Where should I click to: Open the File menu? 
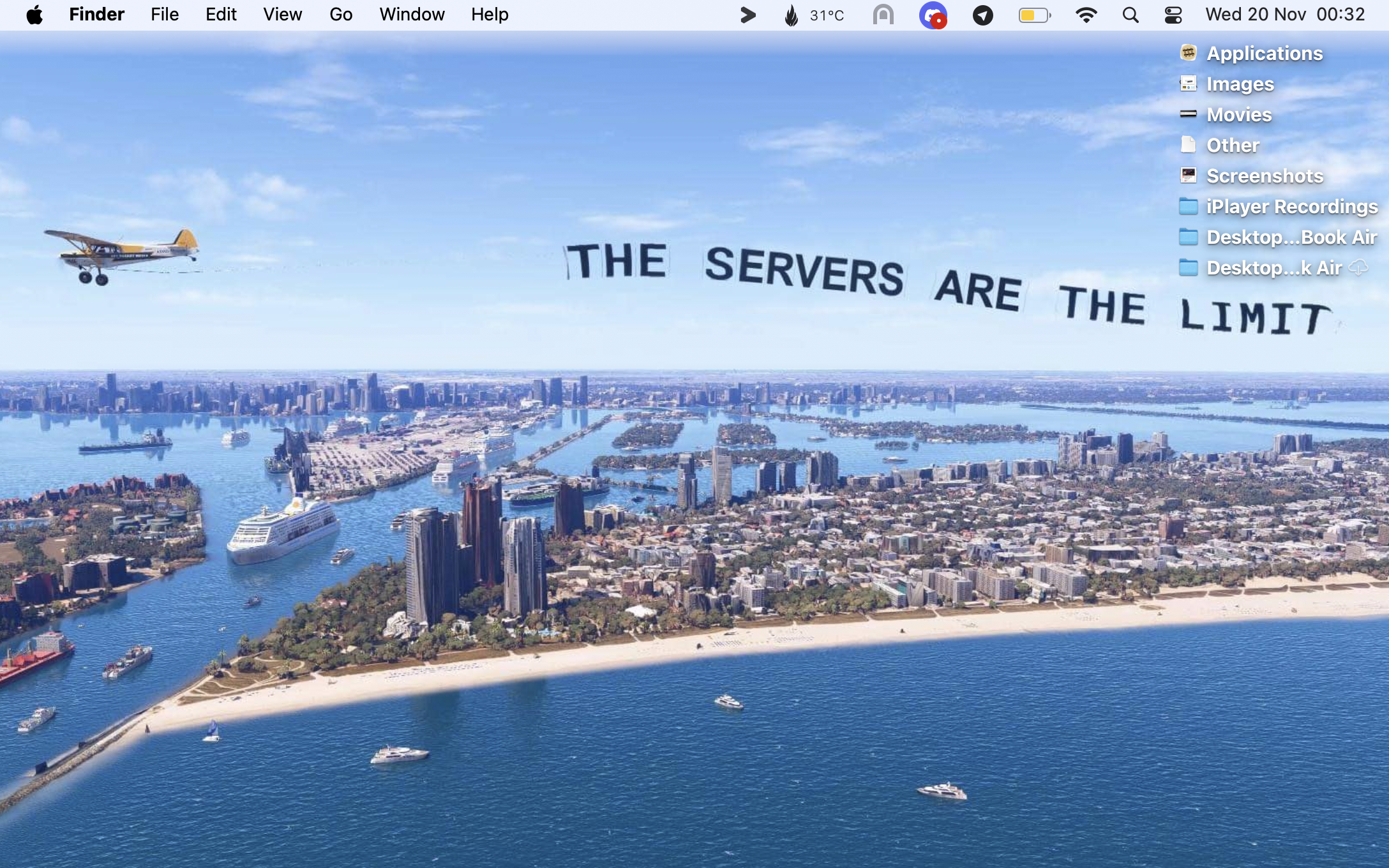point(165,15)
